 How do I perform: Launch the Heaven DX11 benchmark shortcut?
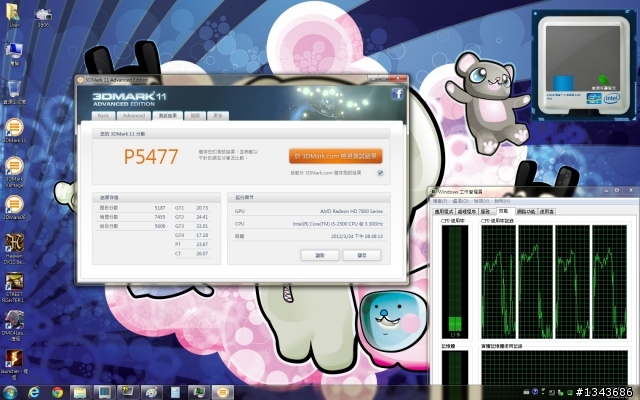click(x=14, y=248)
